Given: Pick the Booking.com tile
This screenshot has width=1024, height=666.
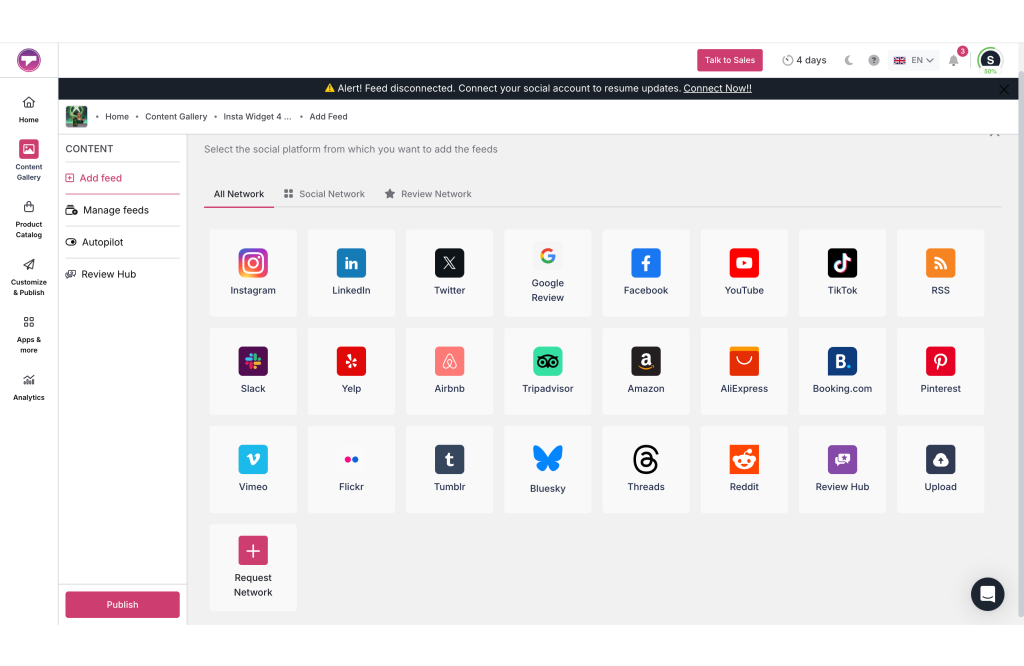Looking at the screenshot, I should coord(842,371).
